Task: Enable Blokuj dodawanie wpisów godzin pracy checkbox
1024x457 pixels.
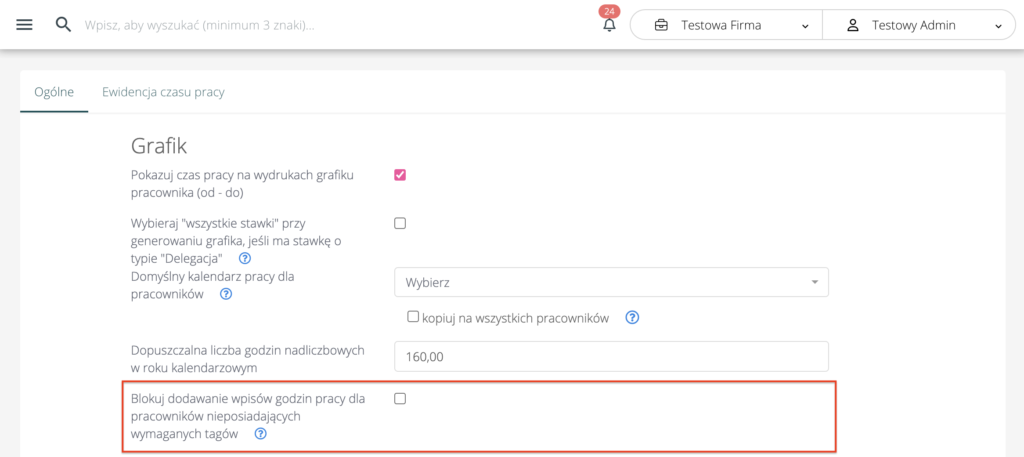Action: click(400, 398)
